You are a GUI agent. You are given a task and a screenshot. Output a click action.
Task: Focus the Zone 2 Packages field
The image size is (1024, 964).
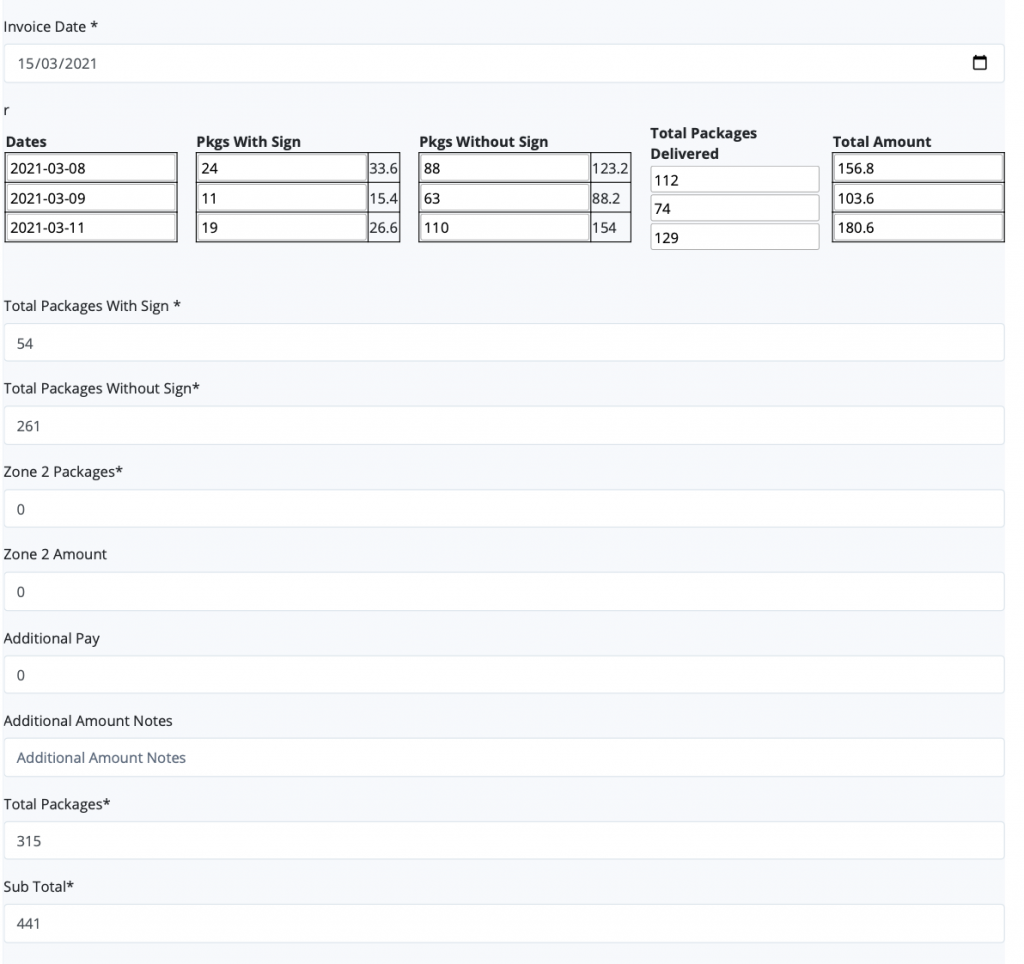pyautogui.click(x=504, y=509)
